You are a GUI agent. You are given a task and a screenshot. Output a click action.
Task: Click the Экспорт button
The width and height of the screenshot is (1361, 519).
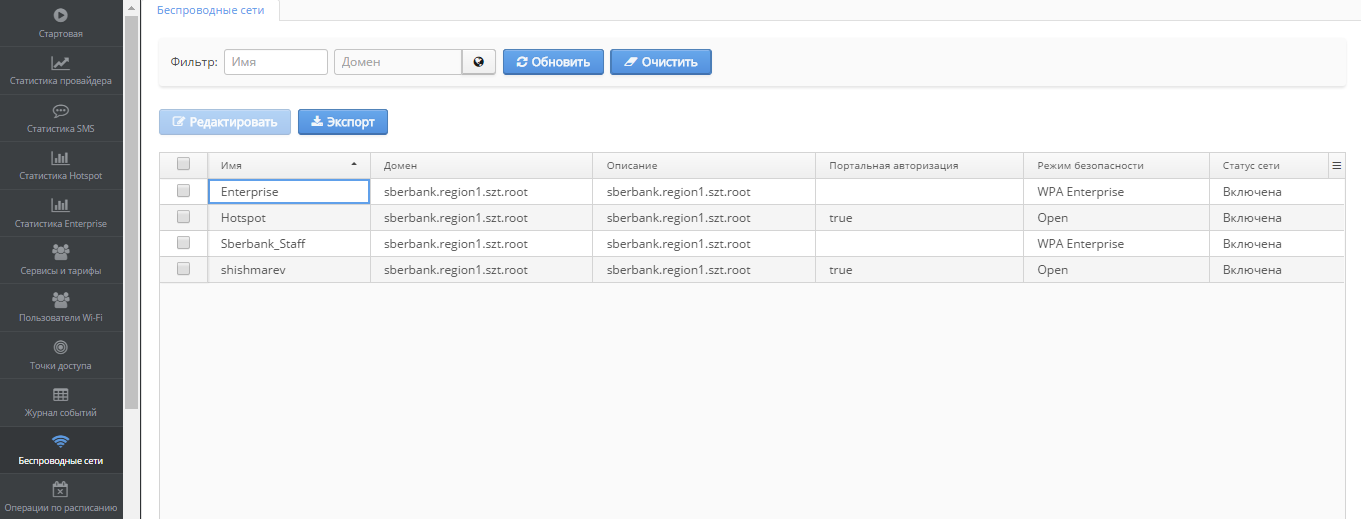pos(342,122)
